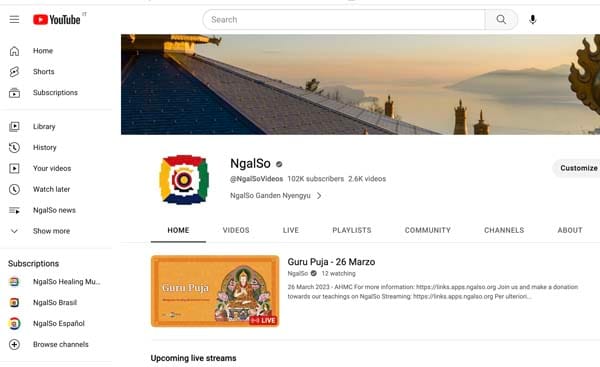
Task: Click the Subscriptions icon
Action: tap(14, 93)
